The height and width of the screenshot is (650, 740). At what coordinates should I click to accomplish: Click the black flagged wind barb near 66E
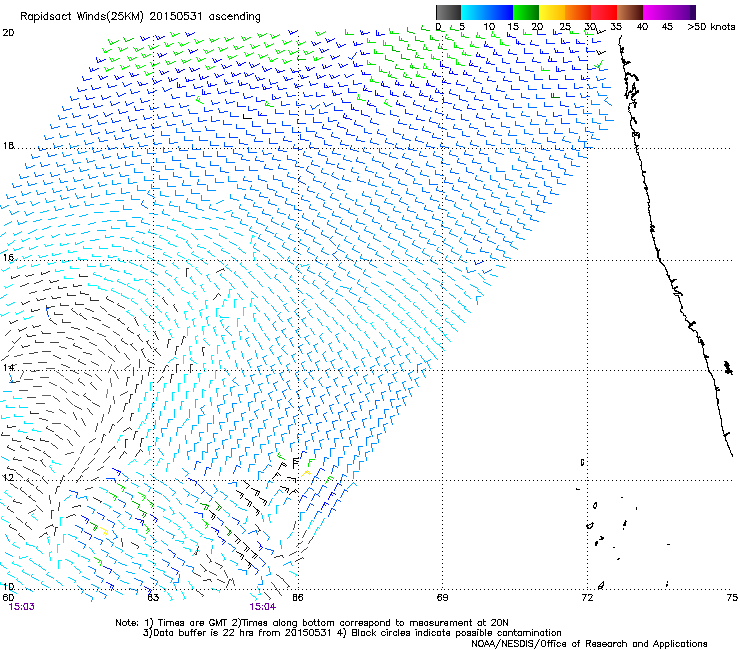[295, 463]
